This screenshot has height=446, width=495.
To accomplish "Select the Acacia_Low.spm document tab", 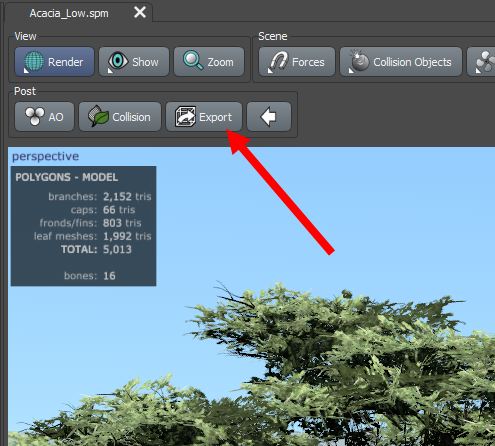I will coord(79,13).
